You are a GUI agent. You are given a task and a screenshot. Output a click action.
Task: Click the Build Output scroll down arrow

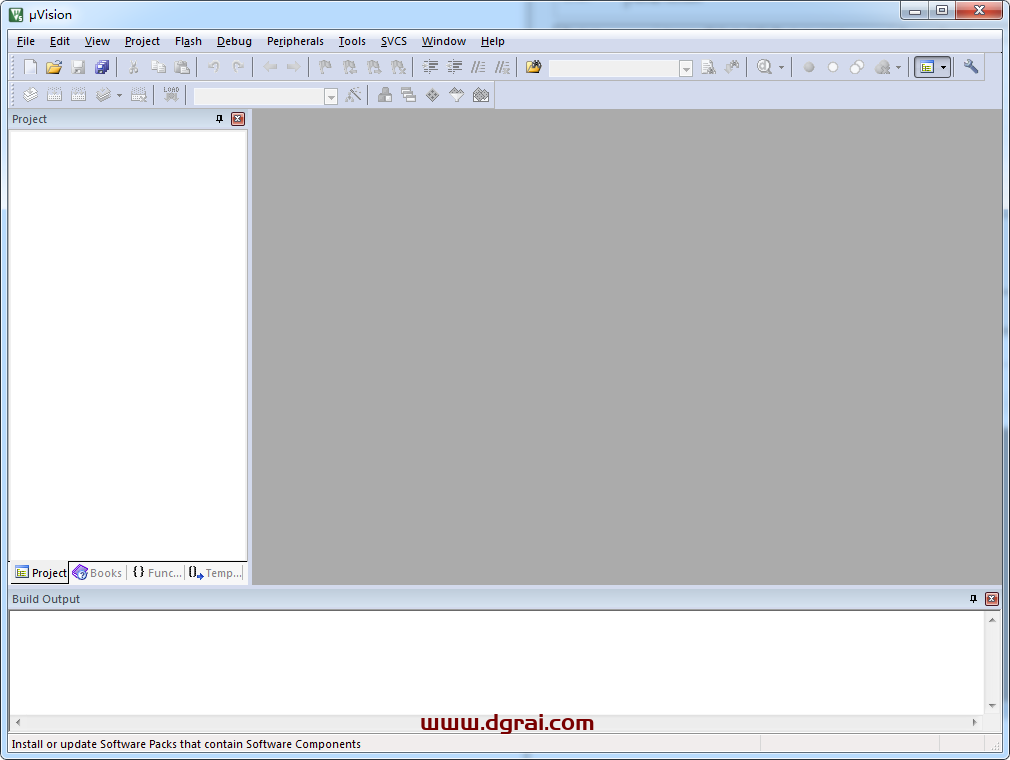pyautogui.click(x=992, y=706)
